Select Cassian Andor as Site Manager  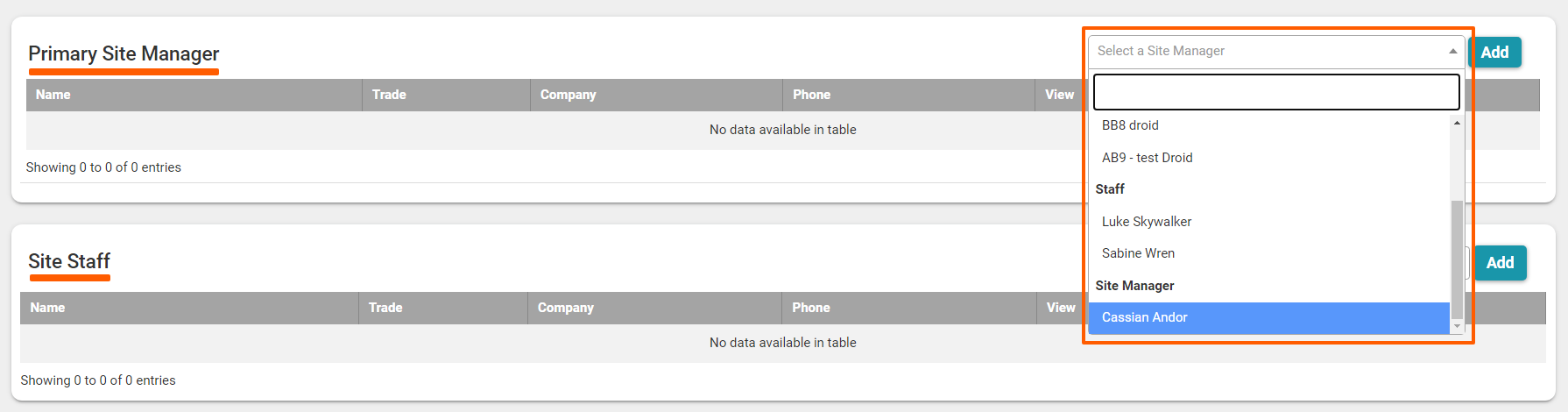pos(1144,317)
